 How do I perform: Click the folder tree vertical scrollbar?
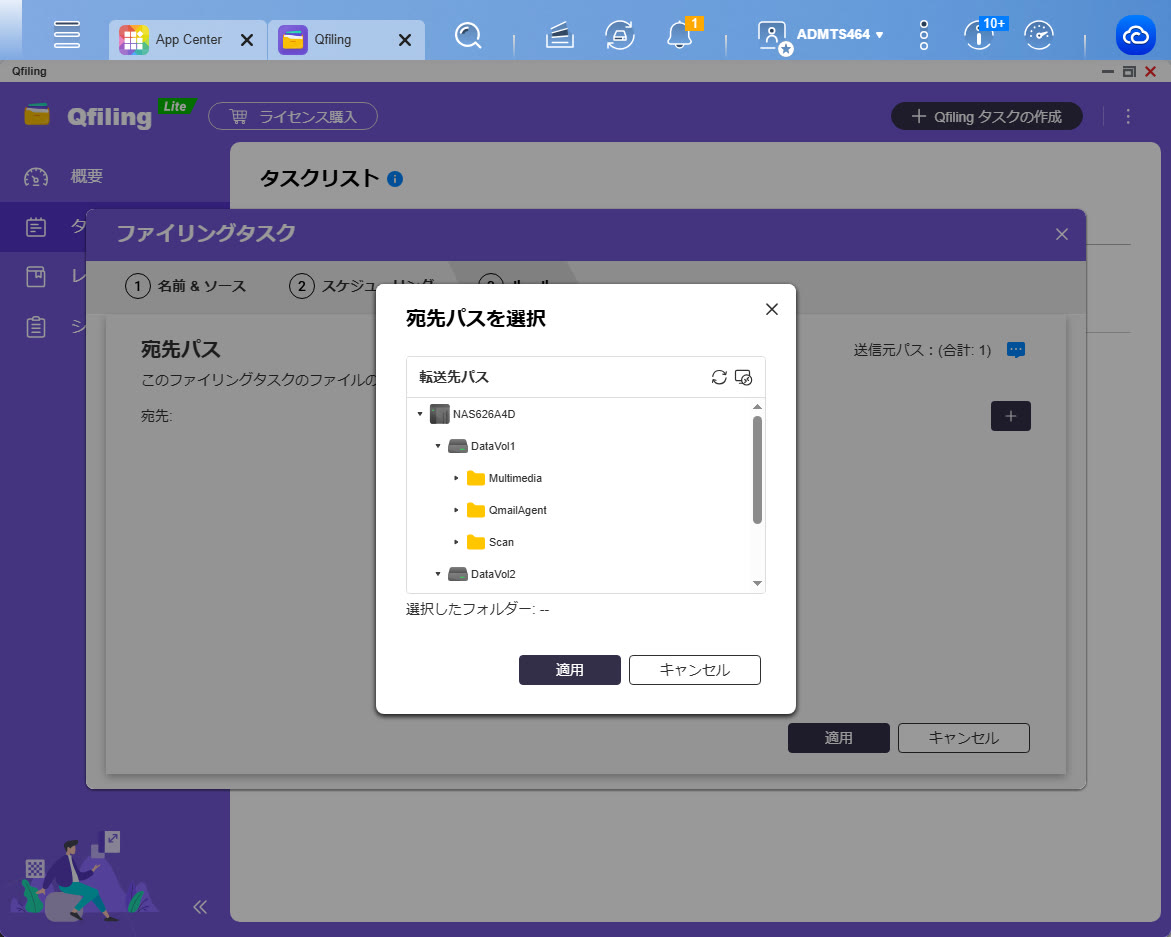coord(757,470)
